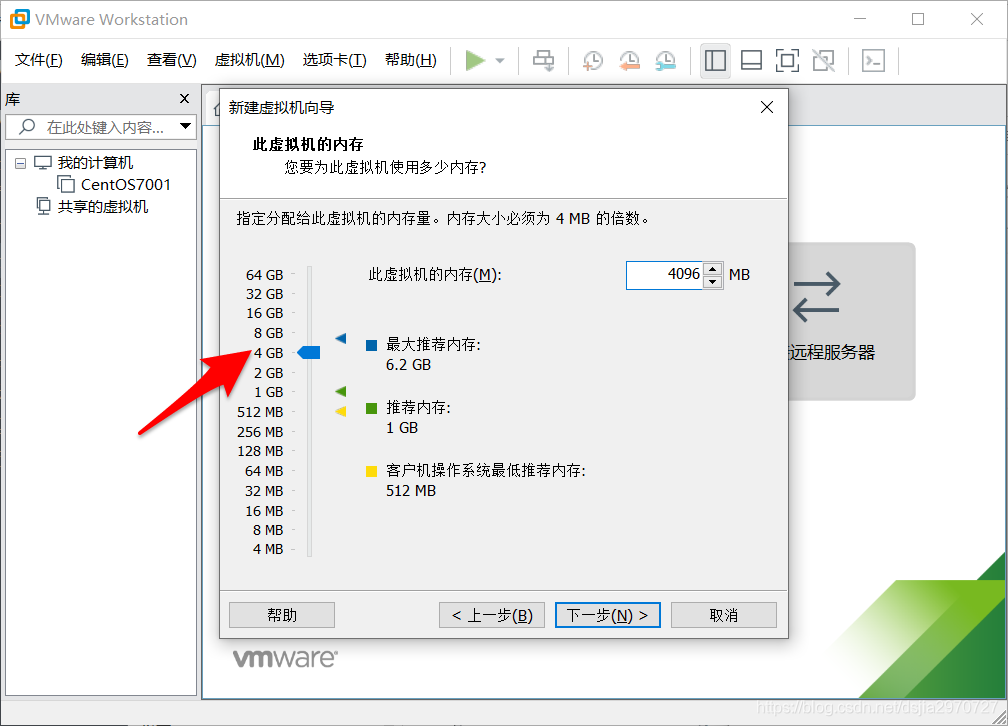
Task: Click the 4 MB label on memory scale
Action: (x=267, y=549)
